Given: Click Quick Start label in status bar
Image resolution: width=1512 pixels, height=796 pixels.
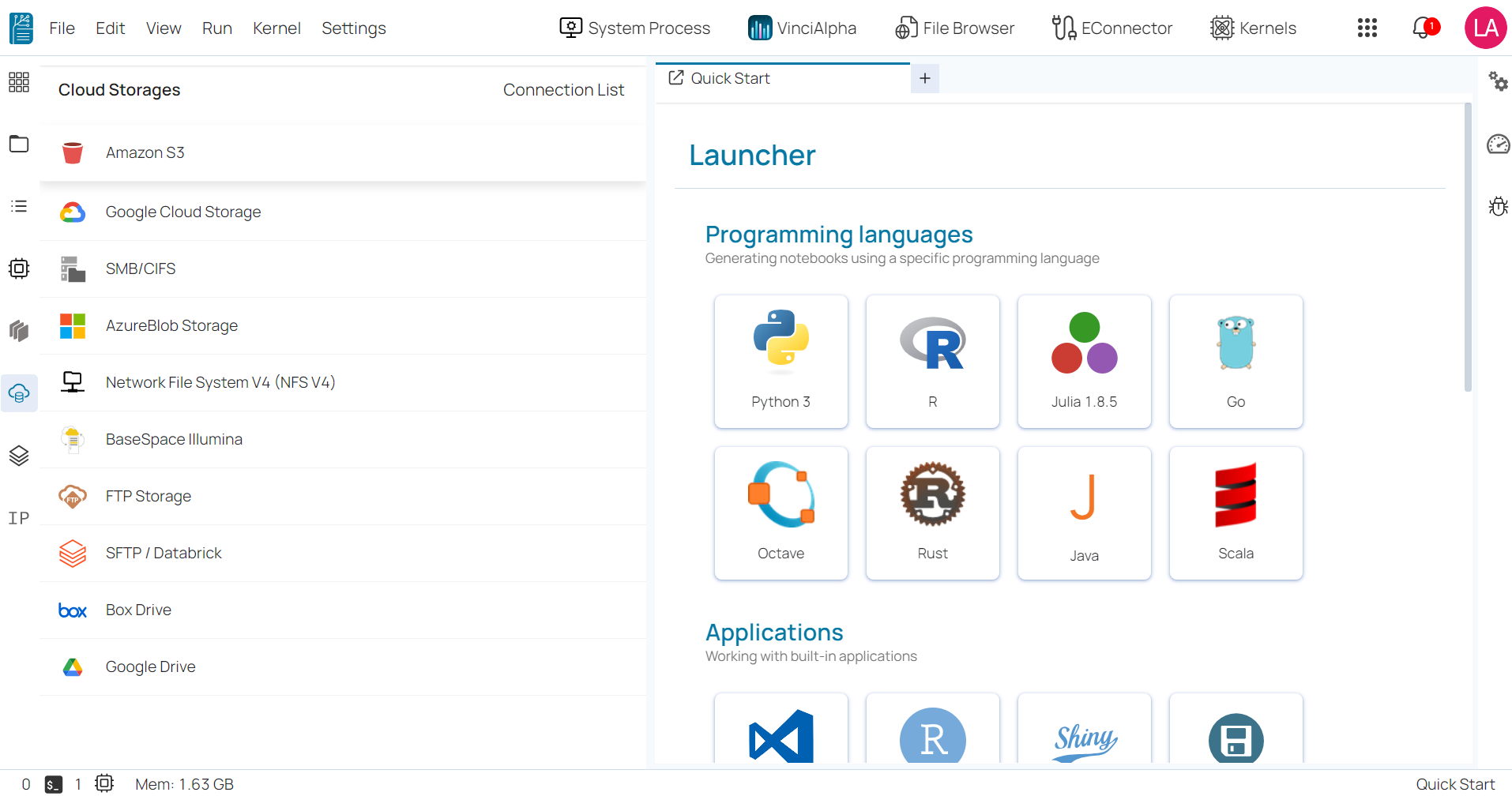Looking at the screenshot, I should click(1455, 784).
